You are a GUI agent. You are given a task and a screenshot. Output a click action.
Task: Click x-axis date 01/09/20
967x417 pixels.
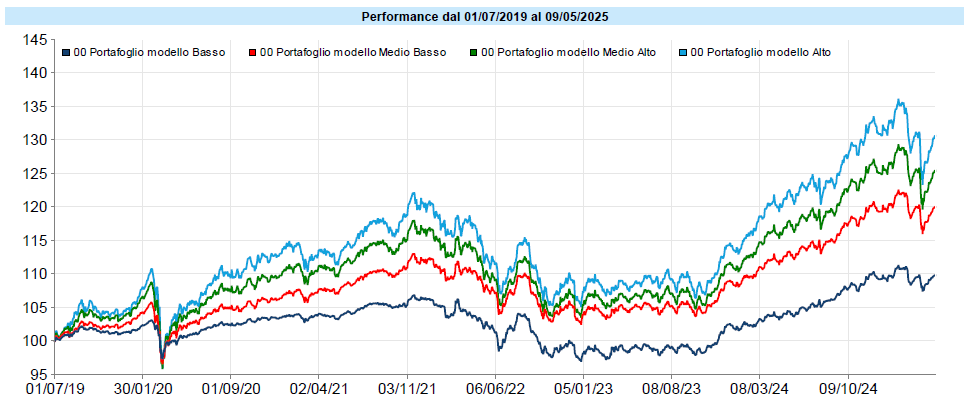(x=231, y=389)
